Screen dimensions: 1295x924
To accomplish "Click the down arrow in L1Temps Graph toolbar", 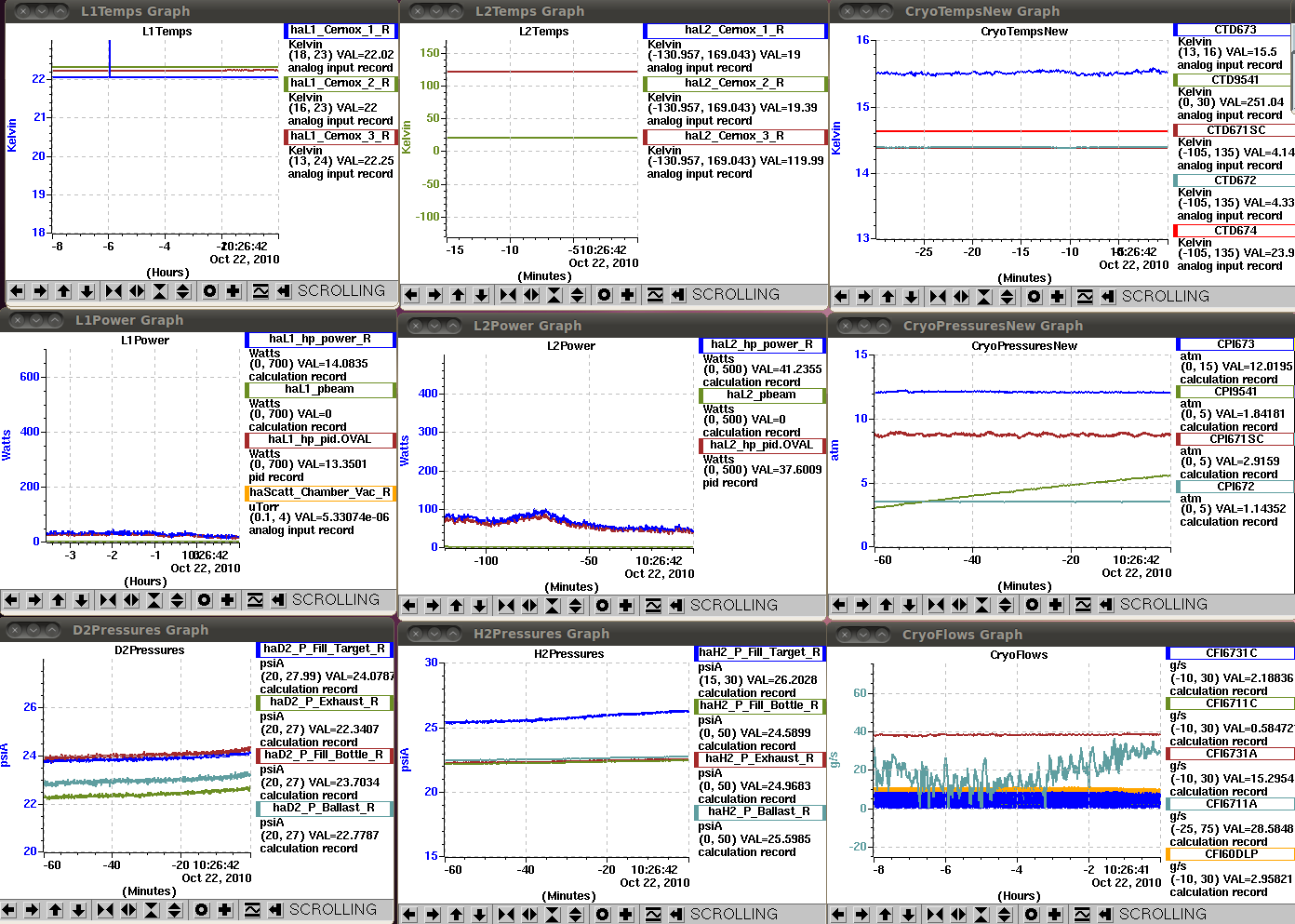I will tap(87, 291).
